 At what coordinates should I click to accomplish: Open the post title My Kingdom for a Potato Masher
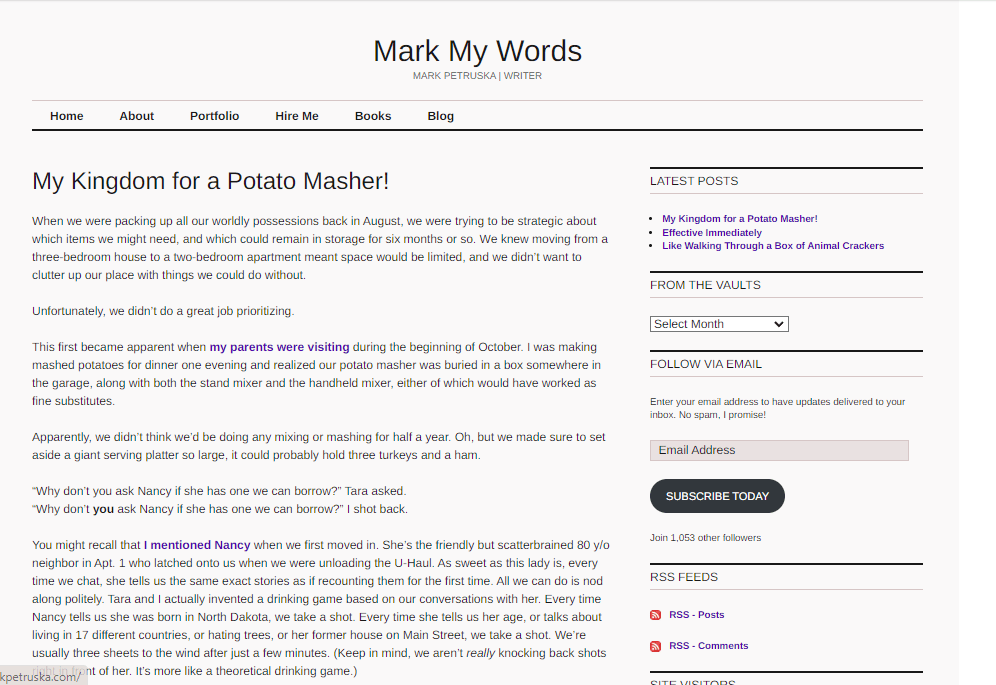pos(211,181)
